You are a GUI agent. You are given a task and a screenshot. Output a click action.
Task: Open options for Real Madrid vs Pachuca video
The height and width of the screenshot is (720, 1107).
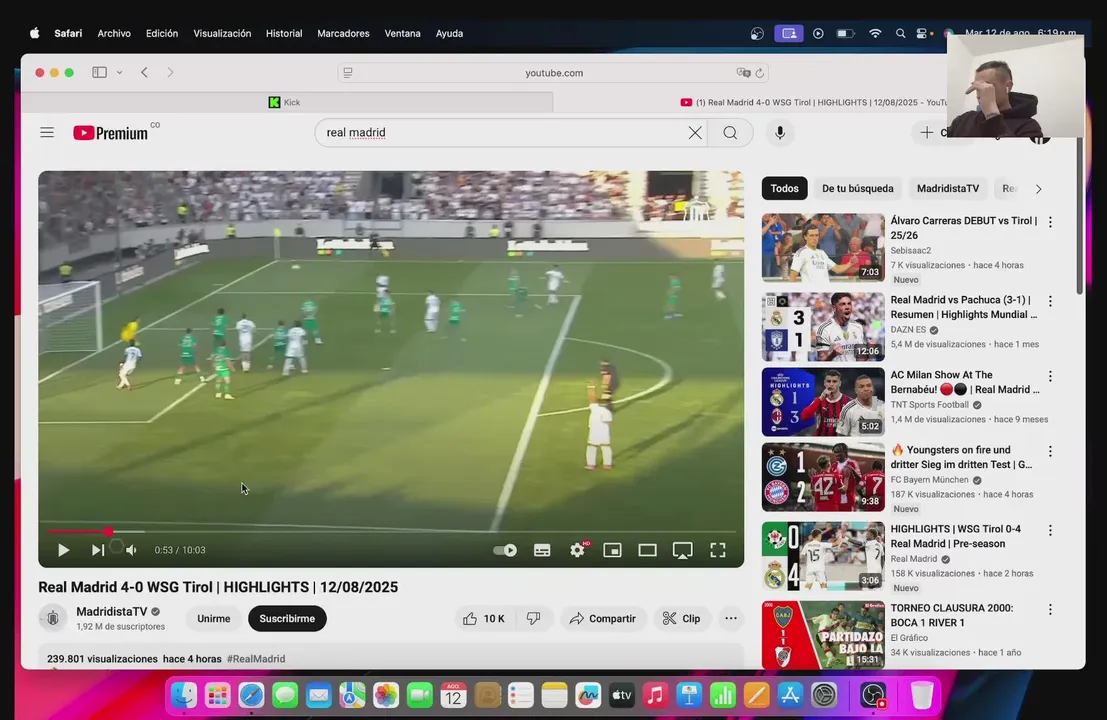click(x=1051, y=301)
